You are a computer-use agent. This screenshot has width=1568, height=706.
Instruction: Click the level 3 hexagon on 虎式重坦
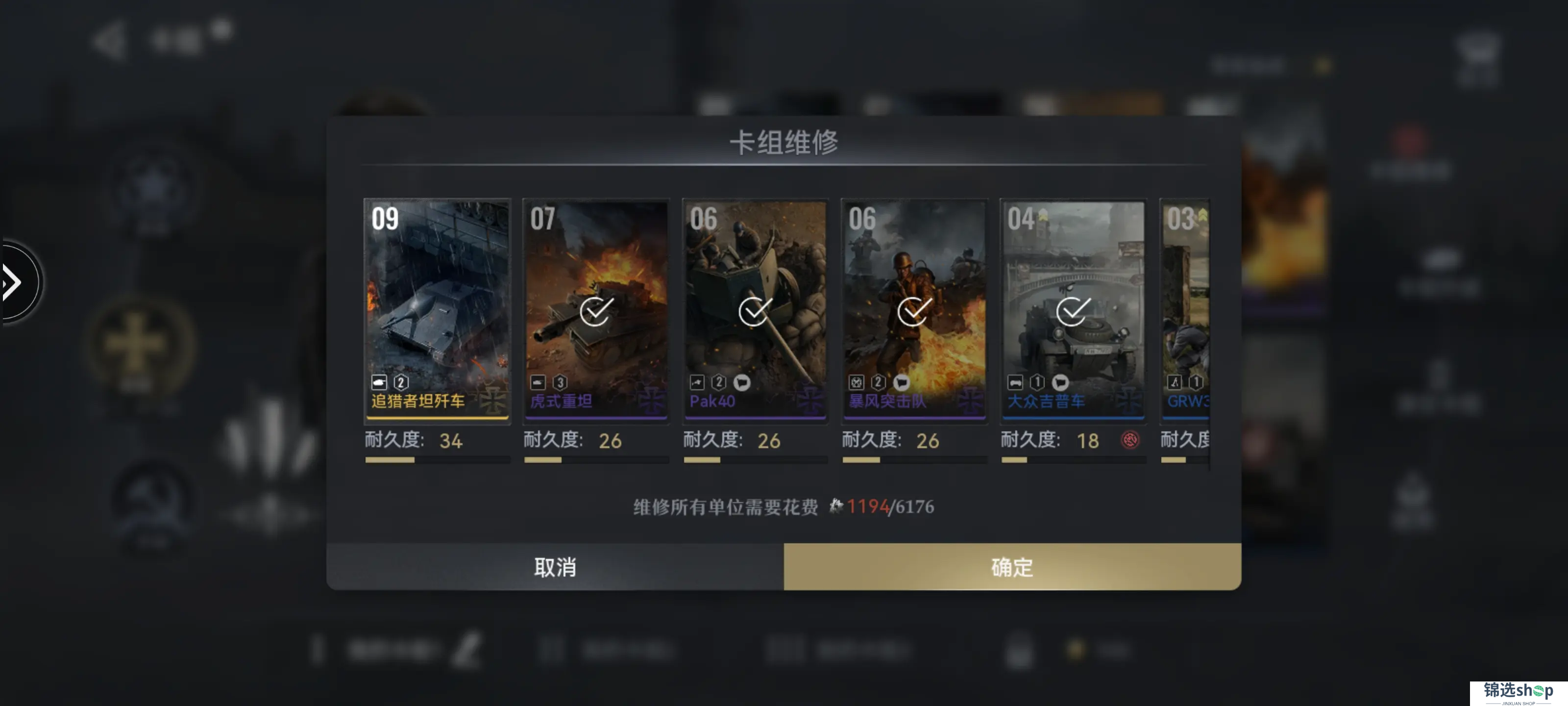560,382
